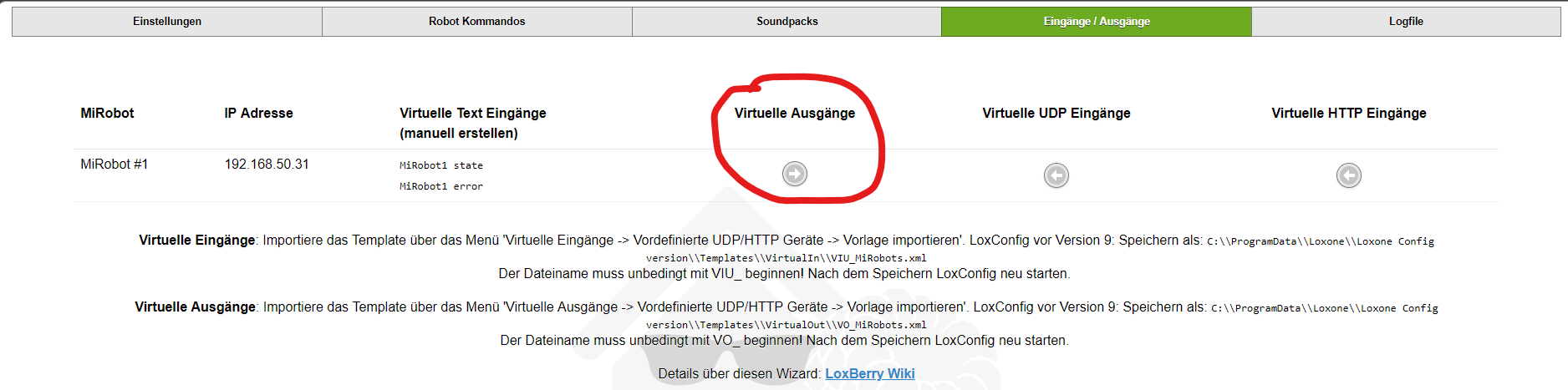Open the Einstellungen tab
The width and height of the screenshot is (1568, 390).
coord(167,22)
